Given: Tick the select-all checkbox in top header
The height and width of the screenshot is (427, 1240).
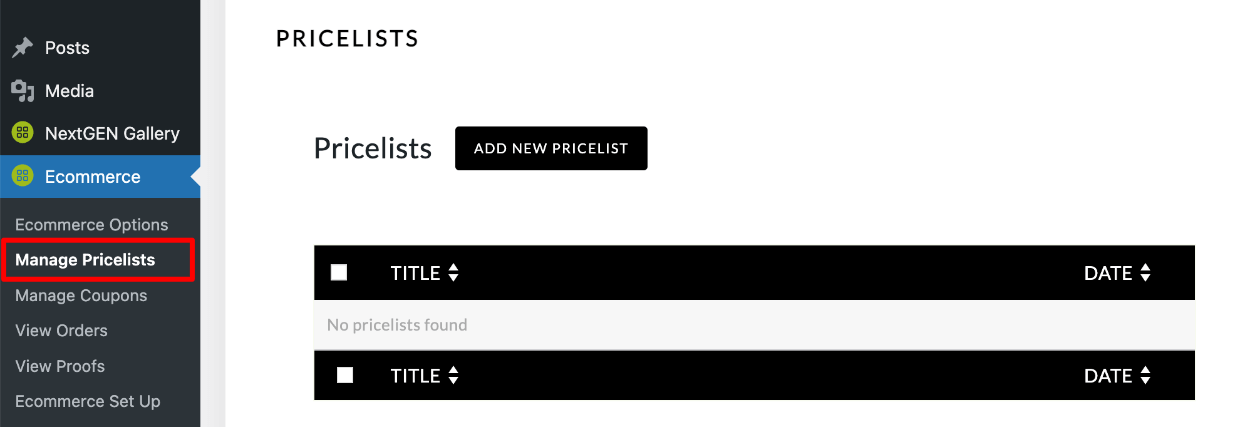Looking at the screenshot, I should pyautogui.click(x=339, y=272).
